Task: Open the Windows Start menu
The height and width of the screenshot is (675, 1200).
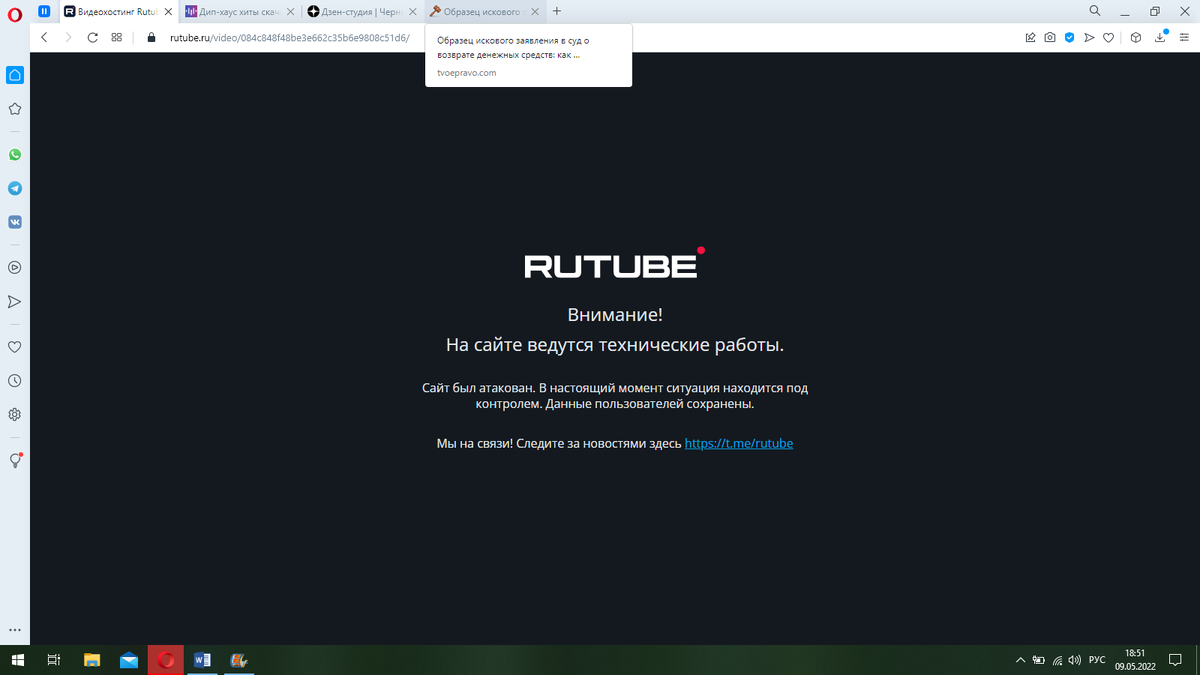Action: coord(17,660)
